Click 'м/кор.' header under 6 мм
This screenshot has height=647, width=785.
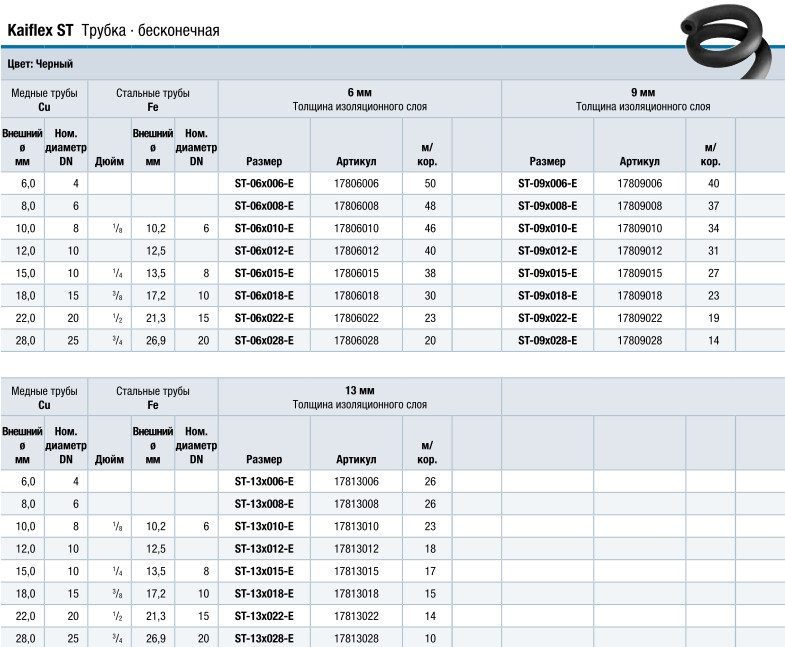(x=427, y=155)
